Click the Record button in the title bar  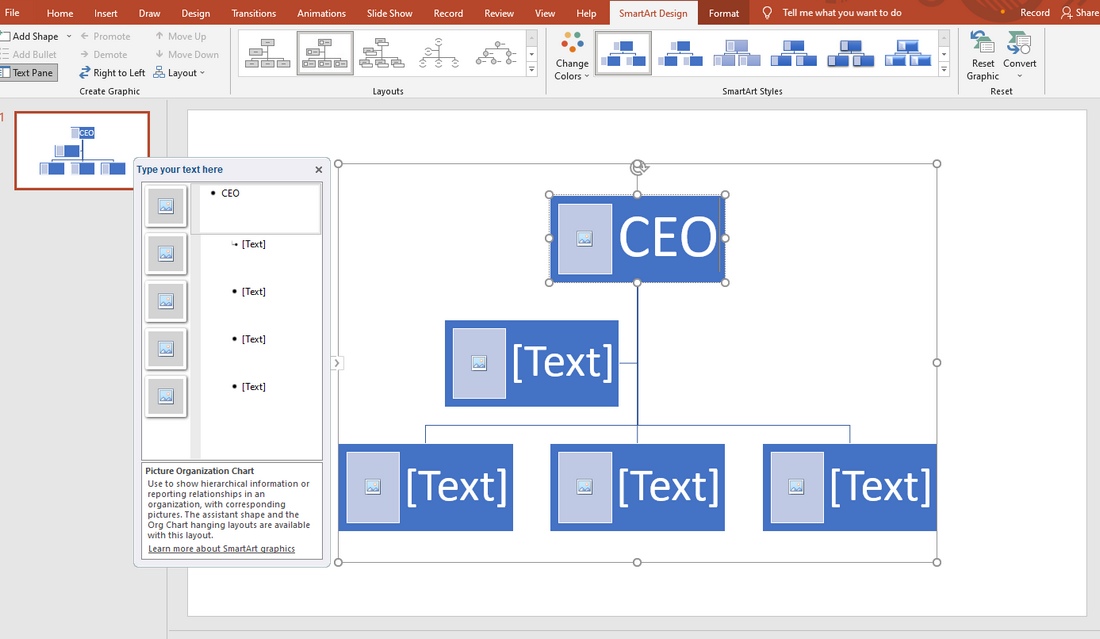pos(1035,12)
